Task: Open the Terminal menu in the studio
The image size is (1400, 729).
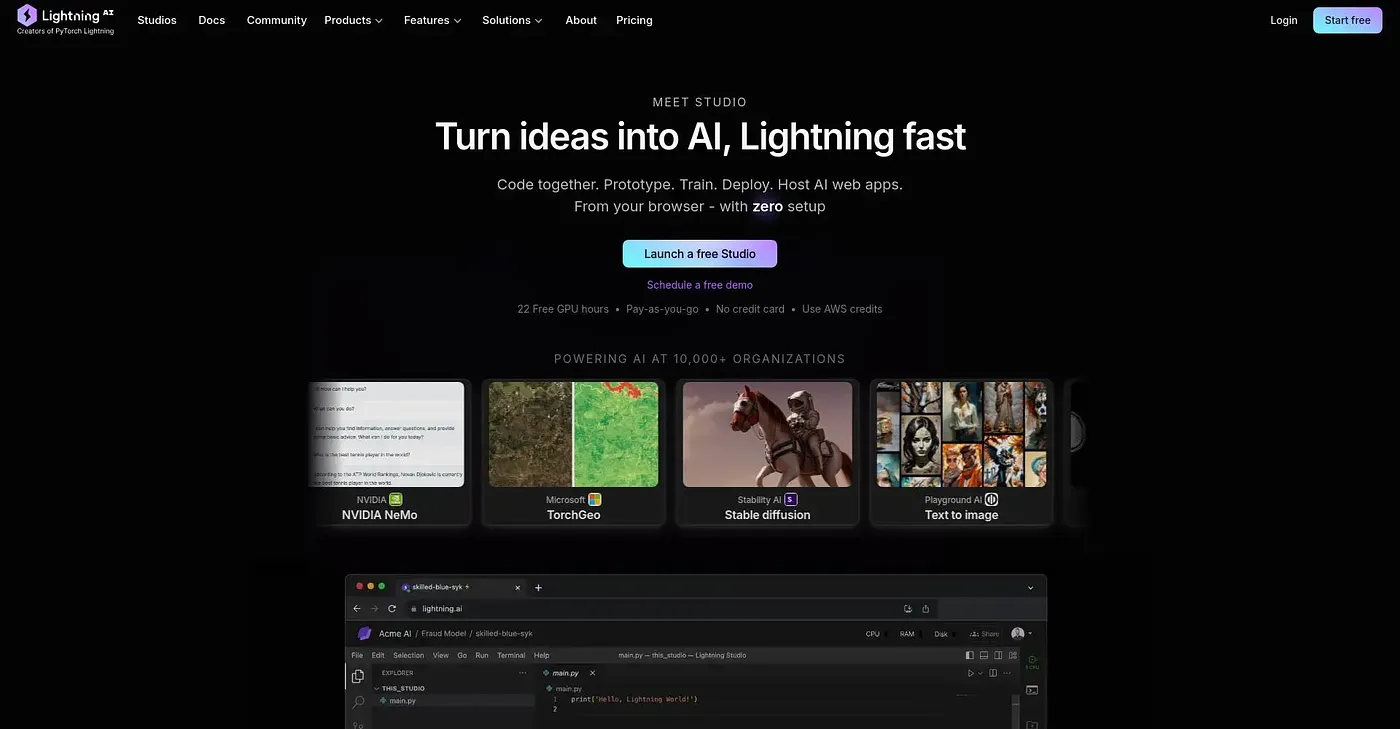Action: (511, 655)
